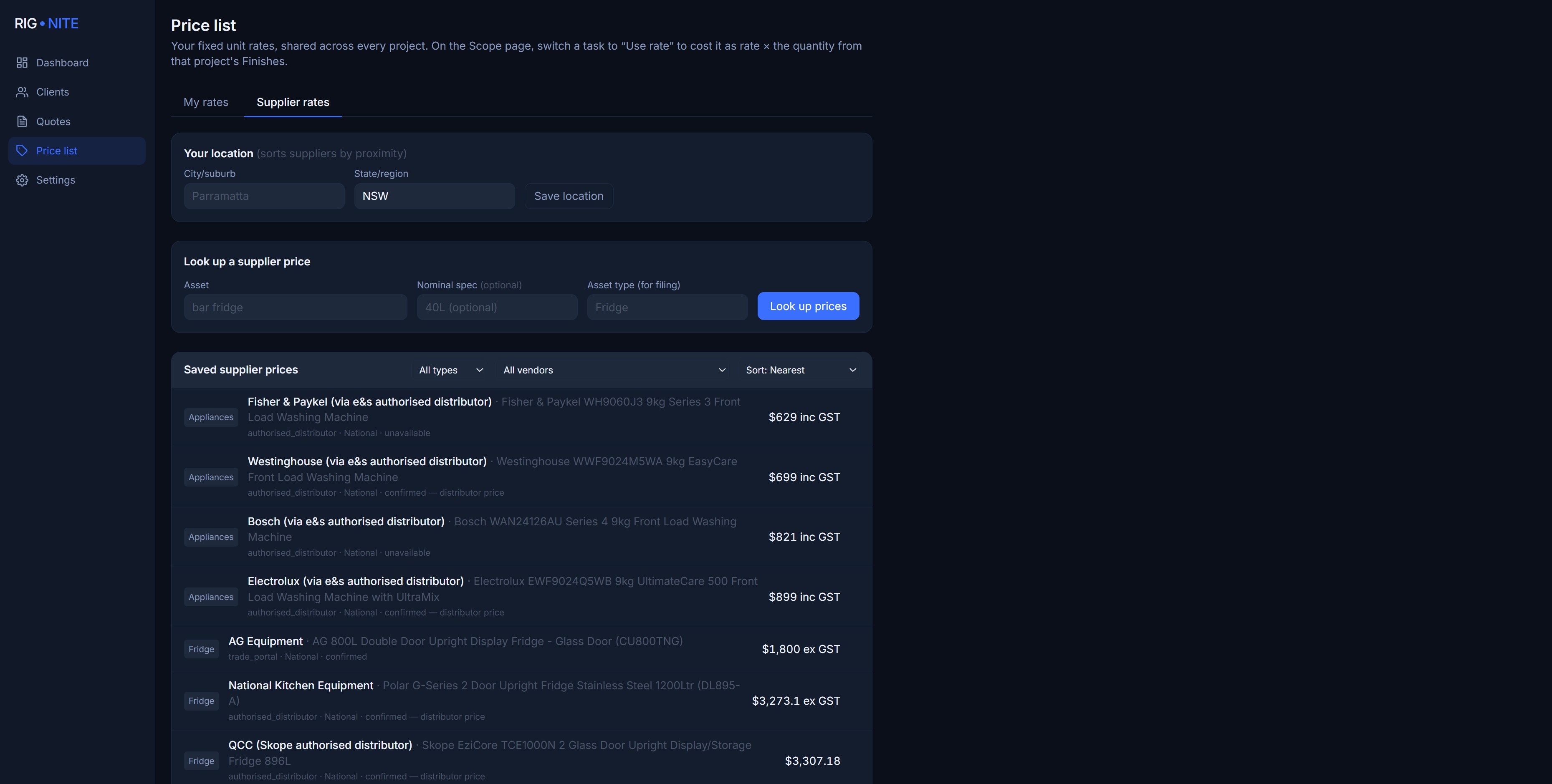Click the Quotes document icon

coord(22,122)
